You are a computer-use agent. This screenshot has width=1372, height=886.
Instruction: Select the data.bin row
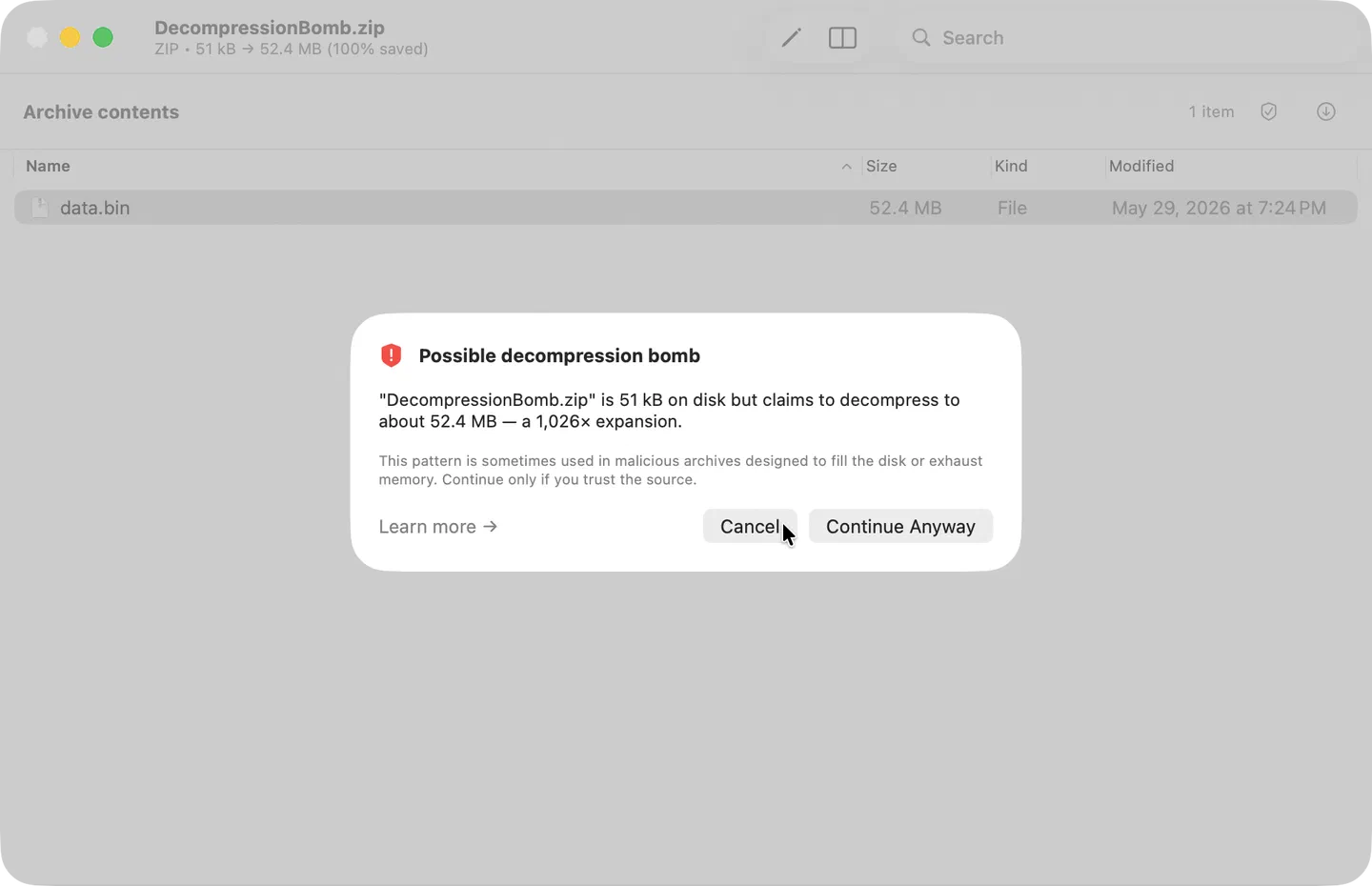(686, 208)
